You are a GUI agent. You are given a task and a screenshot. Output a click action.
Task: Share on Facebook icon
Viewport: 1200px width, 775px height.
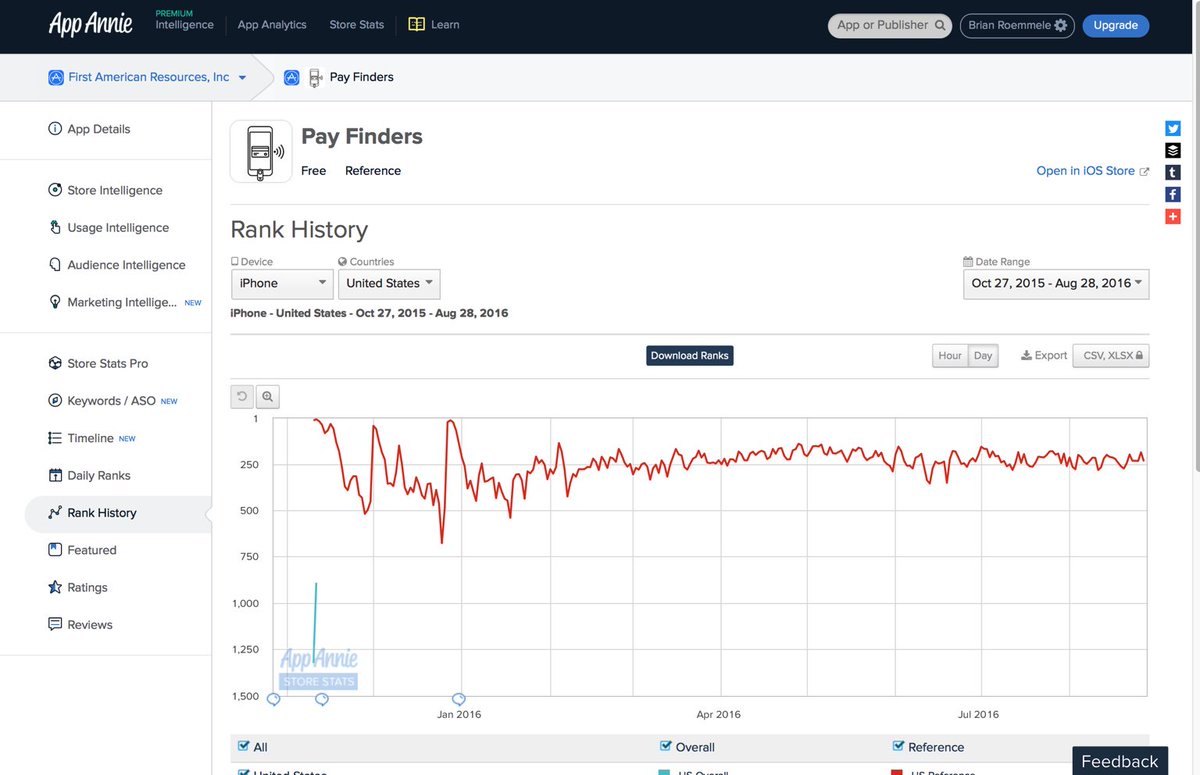click(1173, 194)
